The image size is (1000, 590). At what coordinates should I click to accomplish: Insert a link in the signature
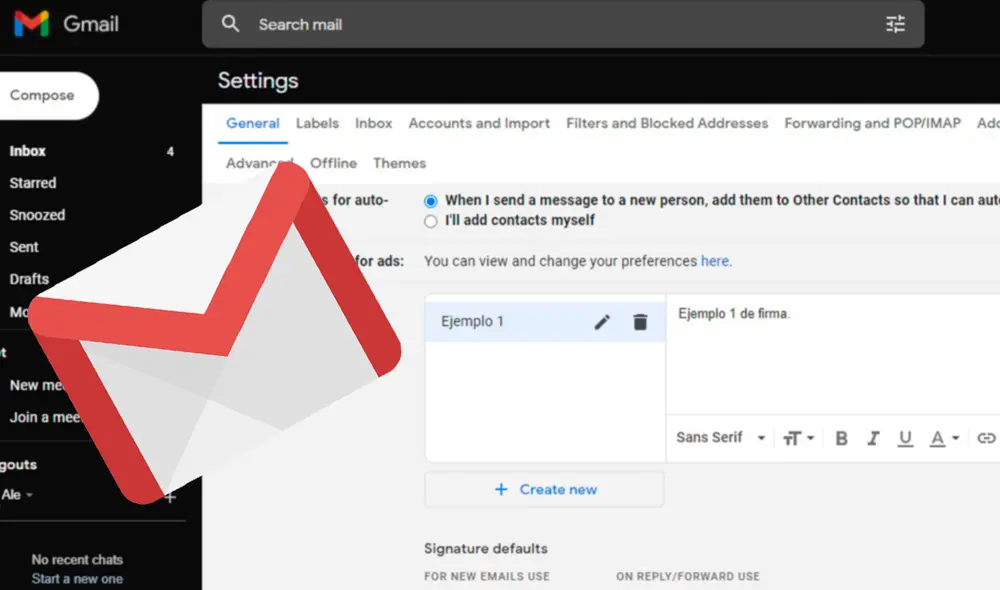coord(985,438)
